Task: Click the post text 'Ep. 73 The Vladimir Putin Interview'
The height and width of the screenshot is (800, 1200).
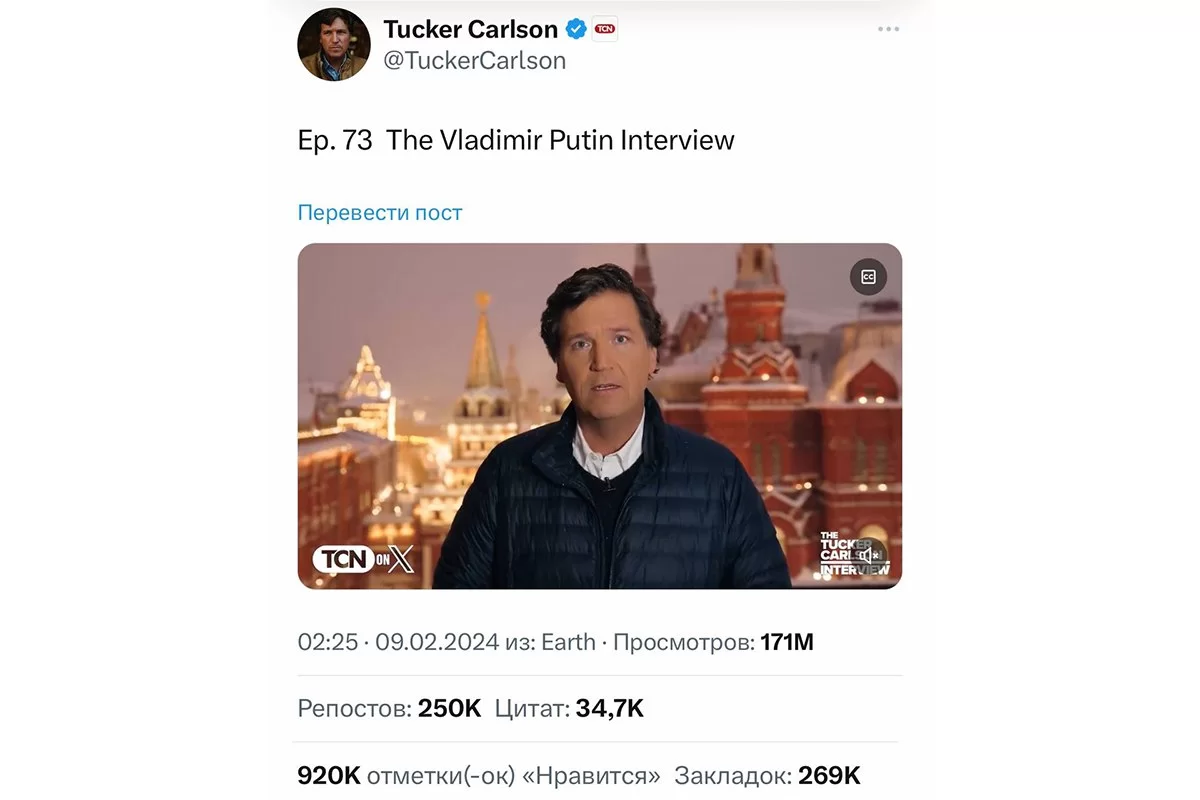Action: point(516,140)
